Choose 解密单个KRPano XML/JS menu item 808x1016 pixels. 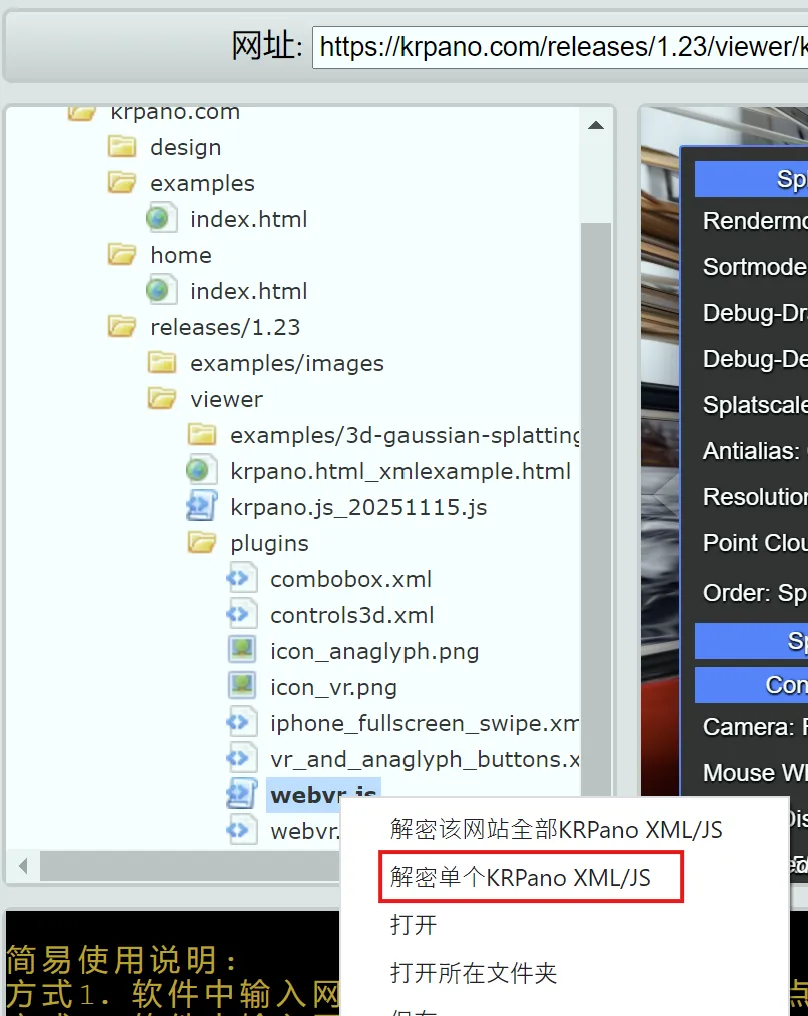(x=520, y=878)
